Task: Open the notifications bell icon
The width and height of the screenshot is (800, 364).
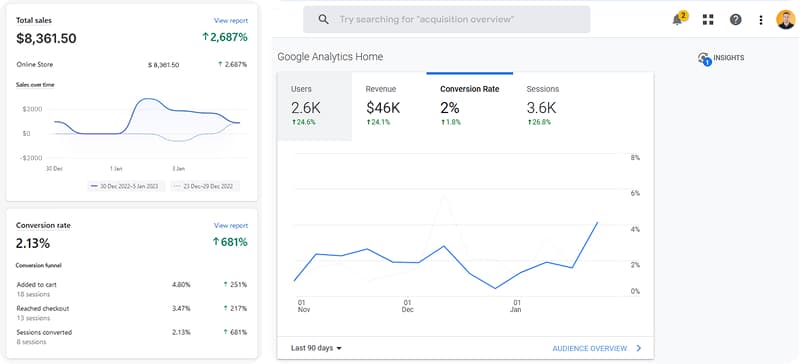Action: [x=679, y=19]
